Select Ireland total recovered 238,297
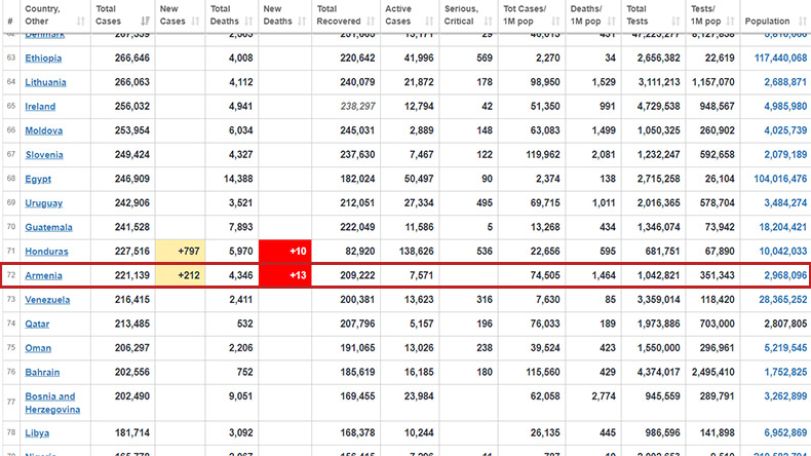 [x=357, y=107]
